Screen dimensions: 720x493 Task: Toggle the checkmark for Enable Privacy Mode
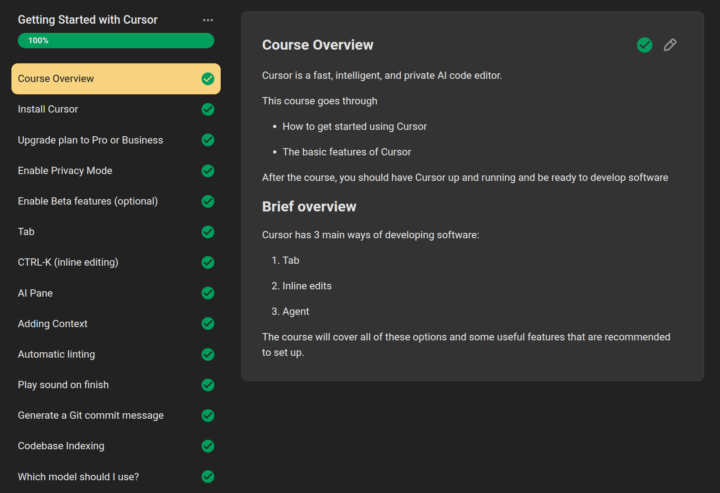[208, 171]
